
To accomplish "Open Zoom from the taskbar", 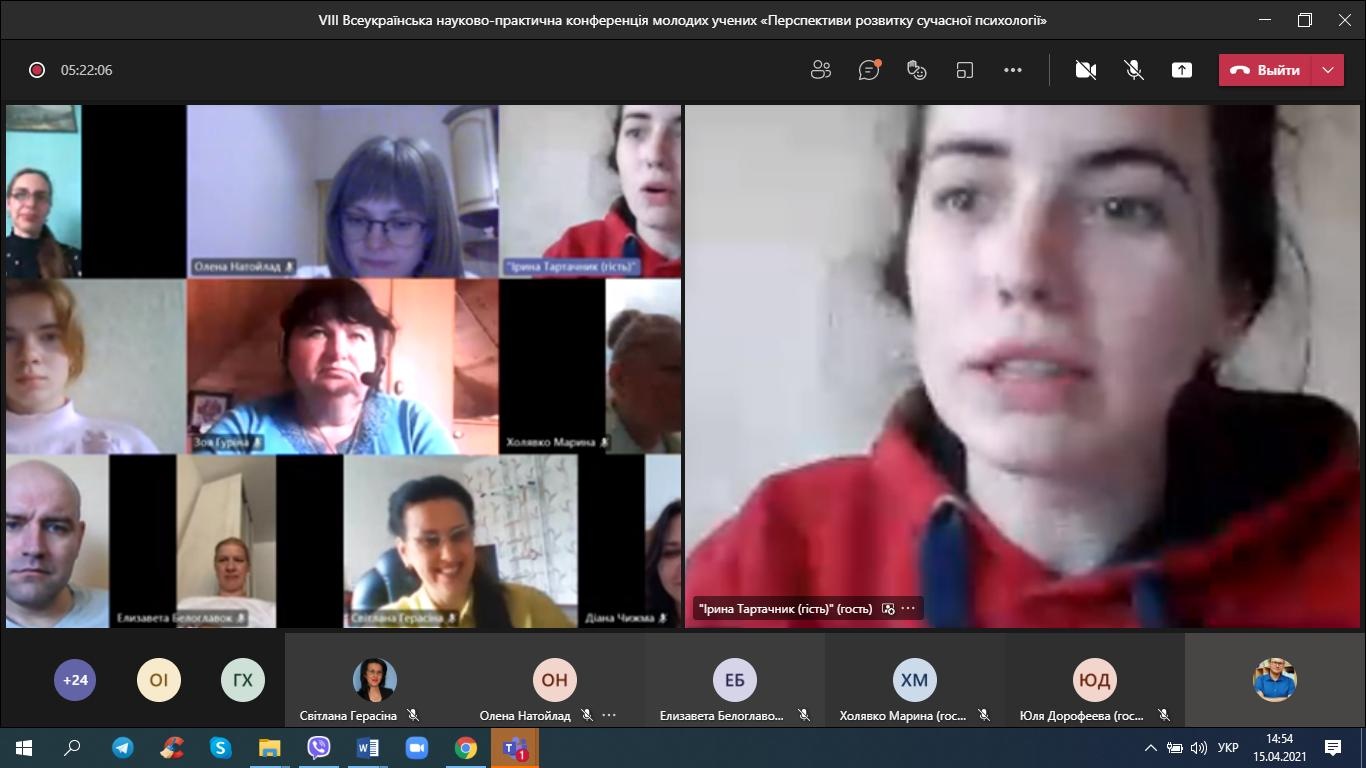I will [417, 748].
